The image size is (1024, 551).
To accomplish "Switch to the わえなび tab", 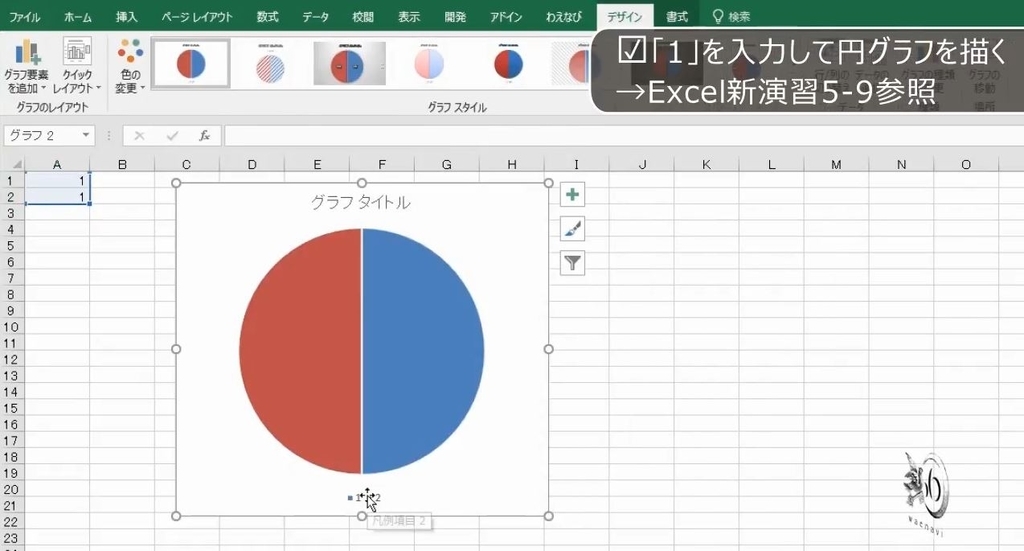I will [564, 17].
